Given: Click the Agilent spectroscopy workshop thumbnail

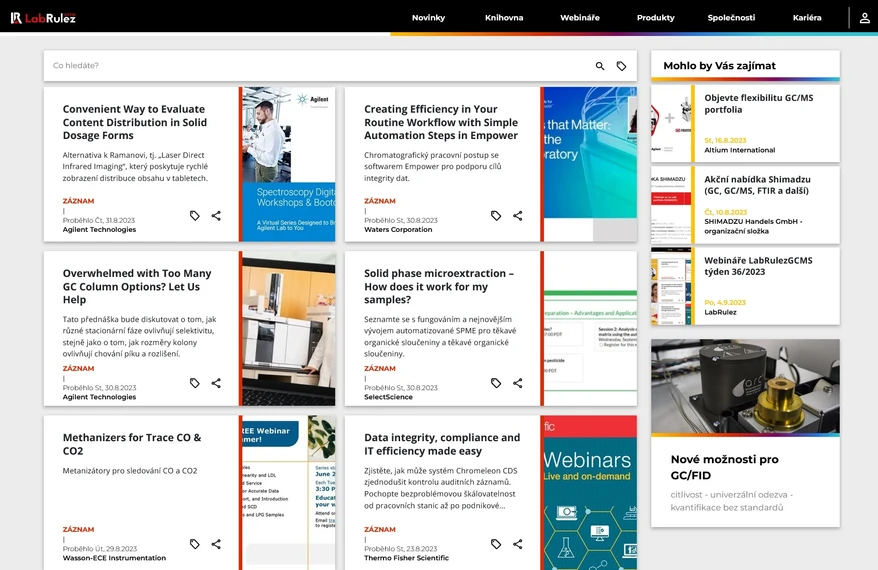Looking at the screenshot, I should [289, 164].
